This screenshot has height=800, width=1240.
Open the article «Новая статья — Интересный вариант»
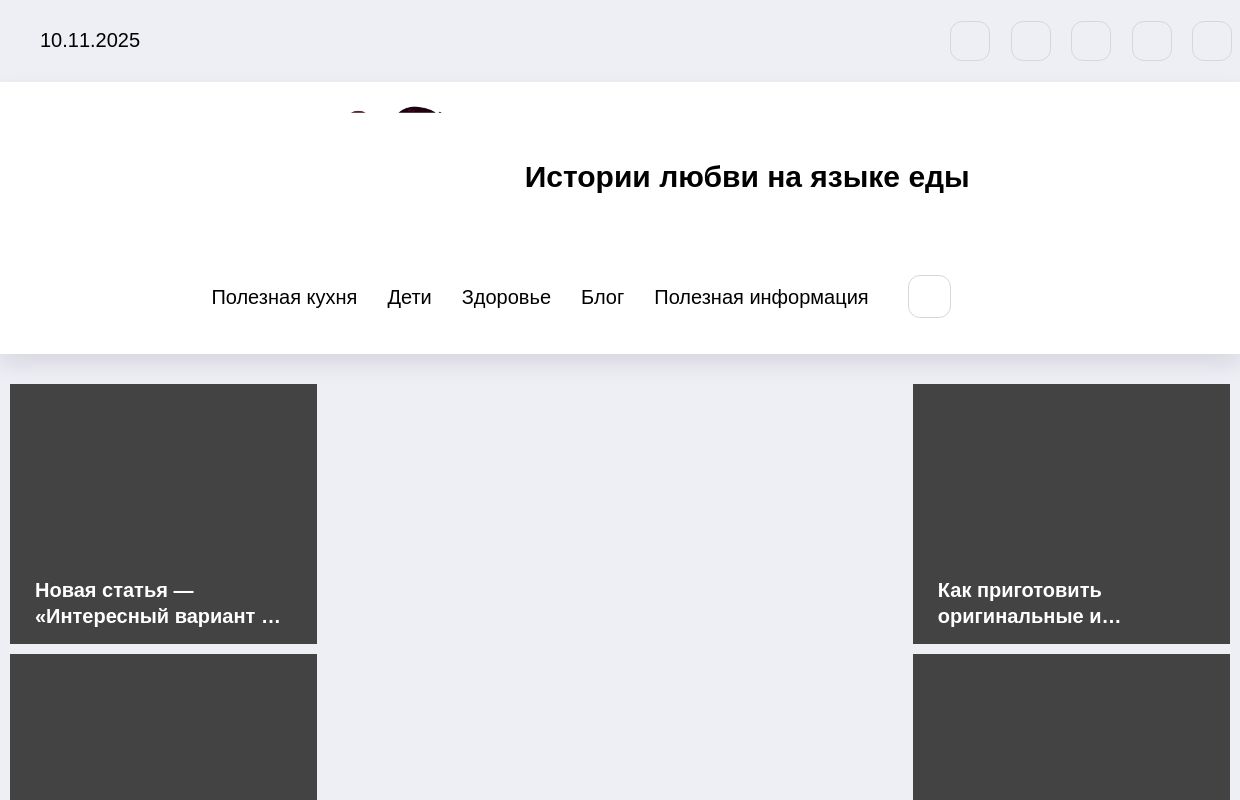tap(158, 603)
